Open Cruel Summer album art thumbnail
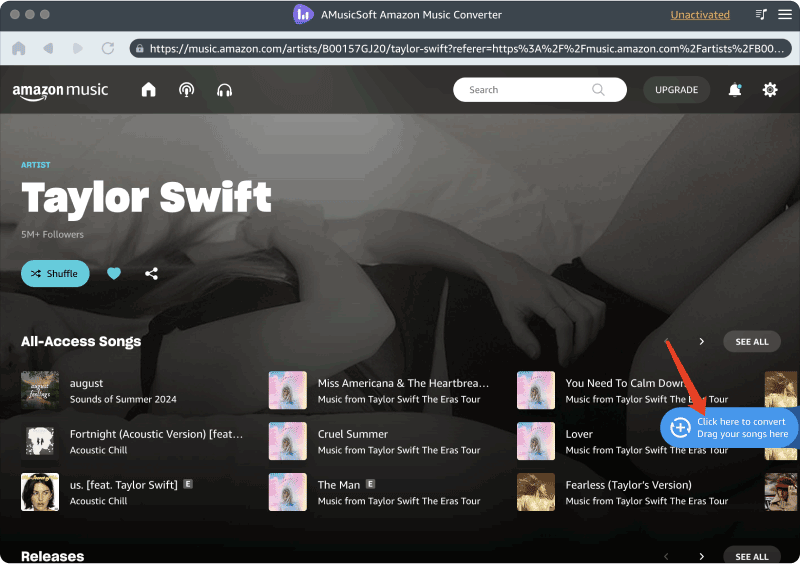 (288, 441)
